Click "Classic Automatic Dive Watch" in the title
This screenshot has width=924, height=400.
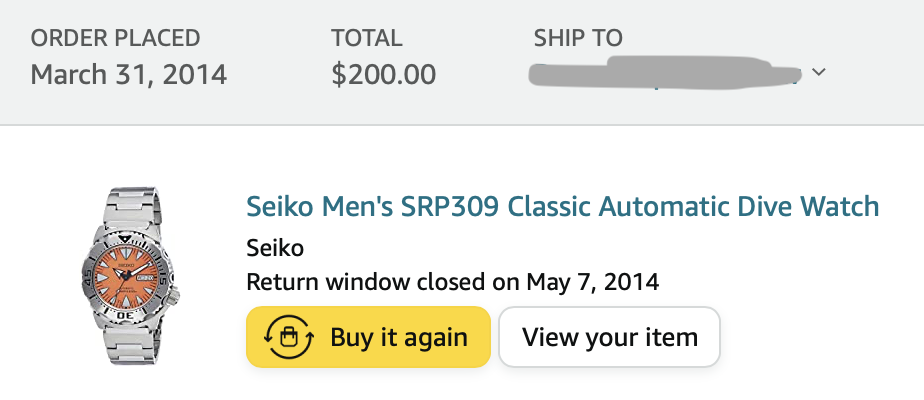[x=693, y=207]
